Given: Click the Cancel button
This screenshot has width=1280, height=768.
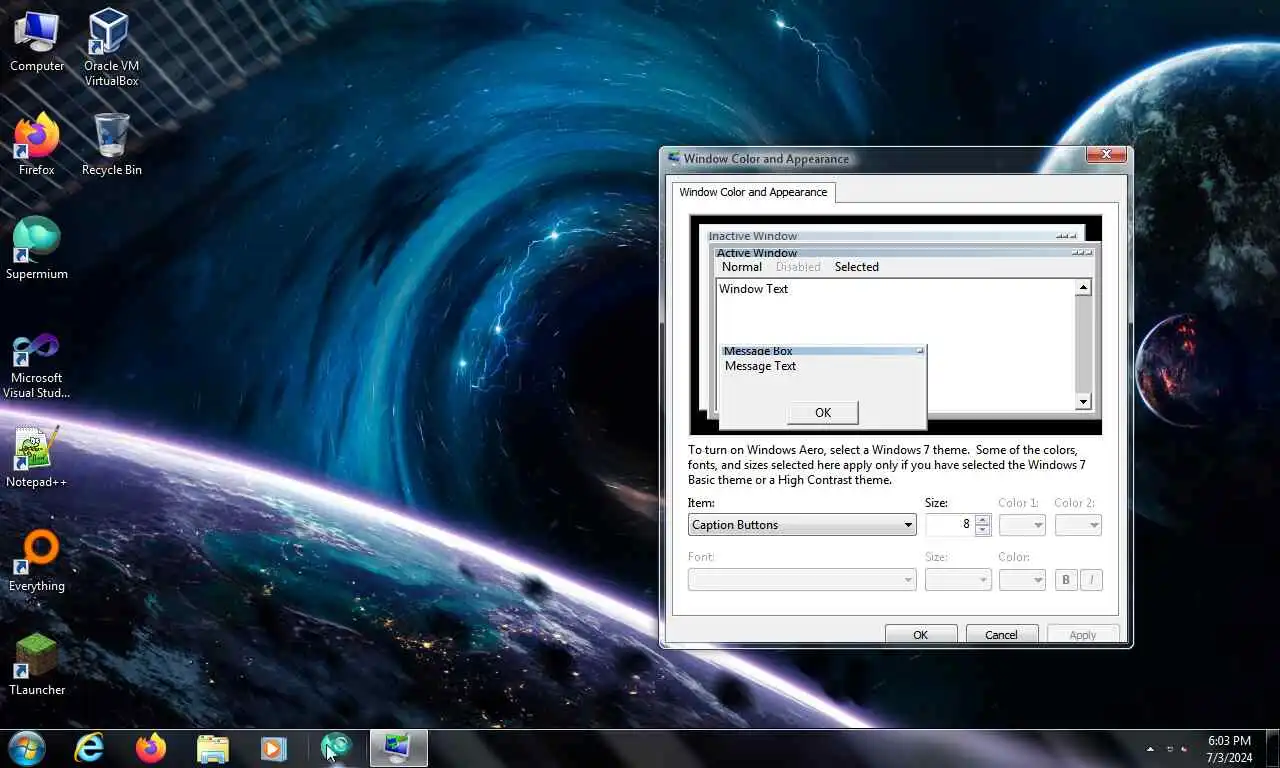Looking at the screenshot, I should (1002, 635).
